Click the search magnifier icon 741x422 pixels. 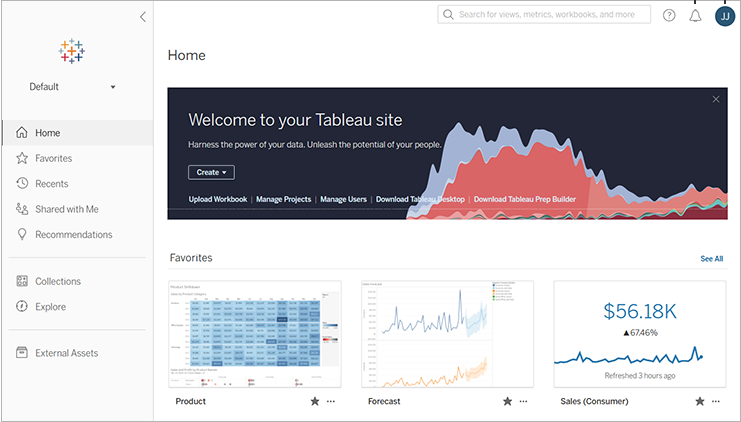click(448, 15)
